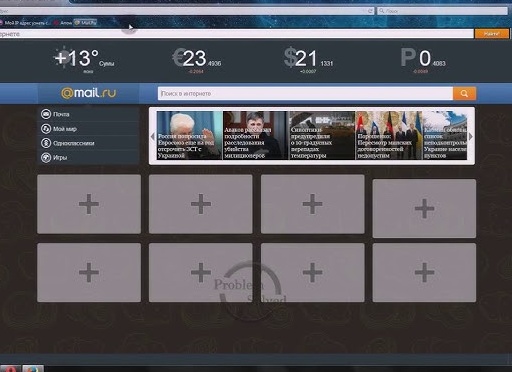Screen dimensions: 512x372
Task: Click the Одноклассники text link
Action: coord(74,143)
